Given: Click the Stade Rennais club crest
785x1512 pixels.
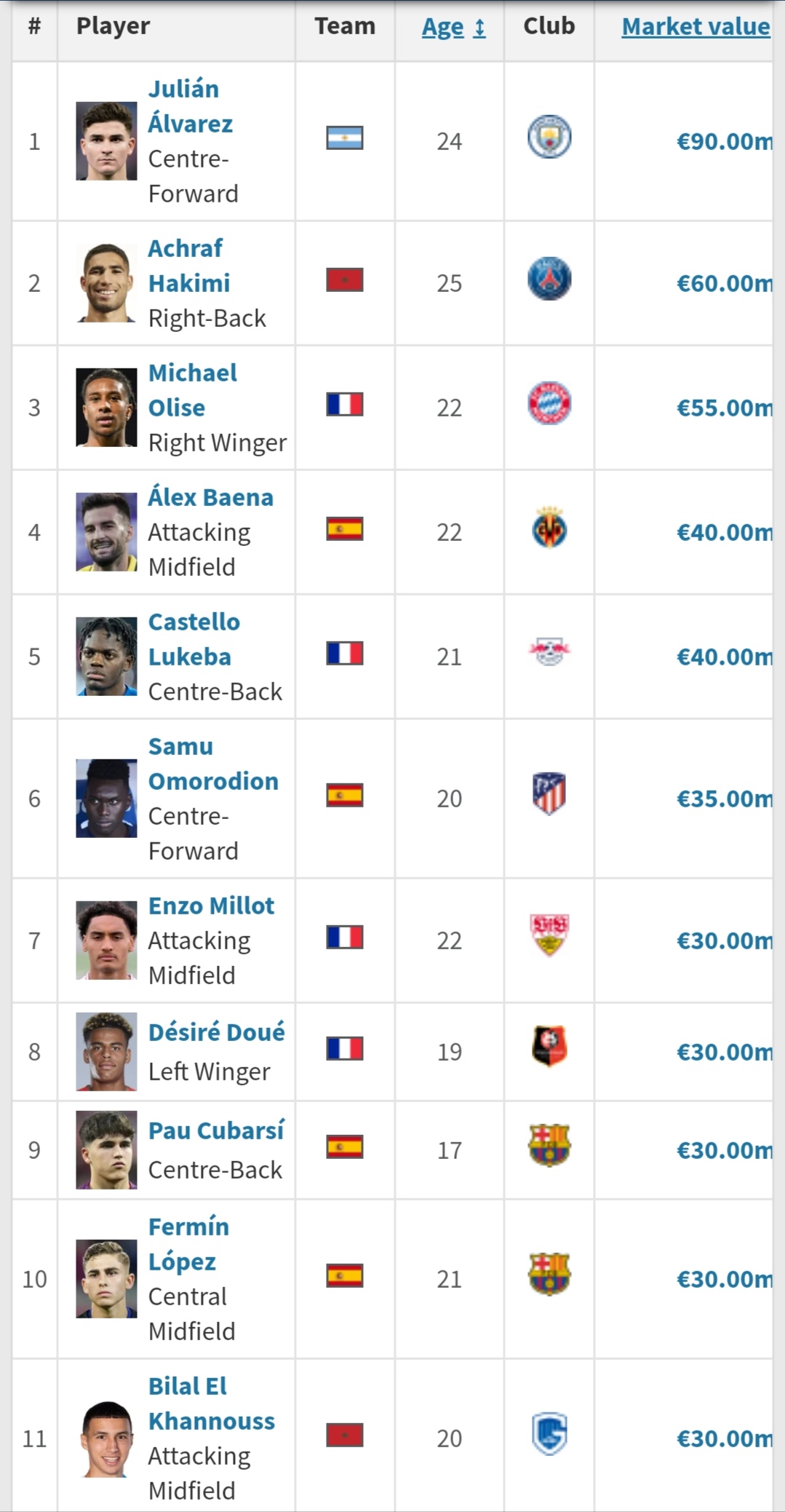Looking at the screenshot, I should [549, 1047].
